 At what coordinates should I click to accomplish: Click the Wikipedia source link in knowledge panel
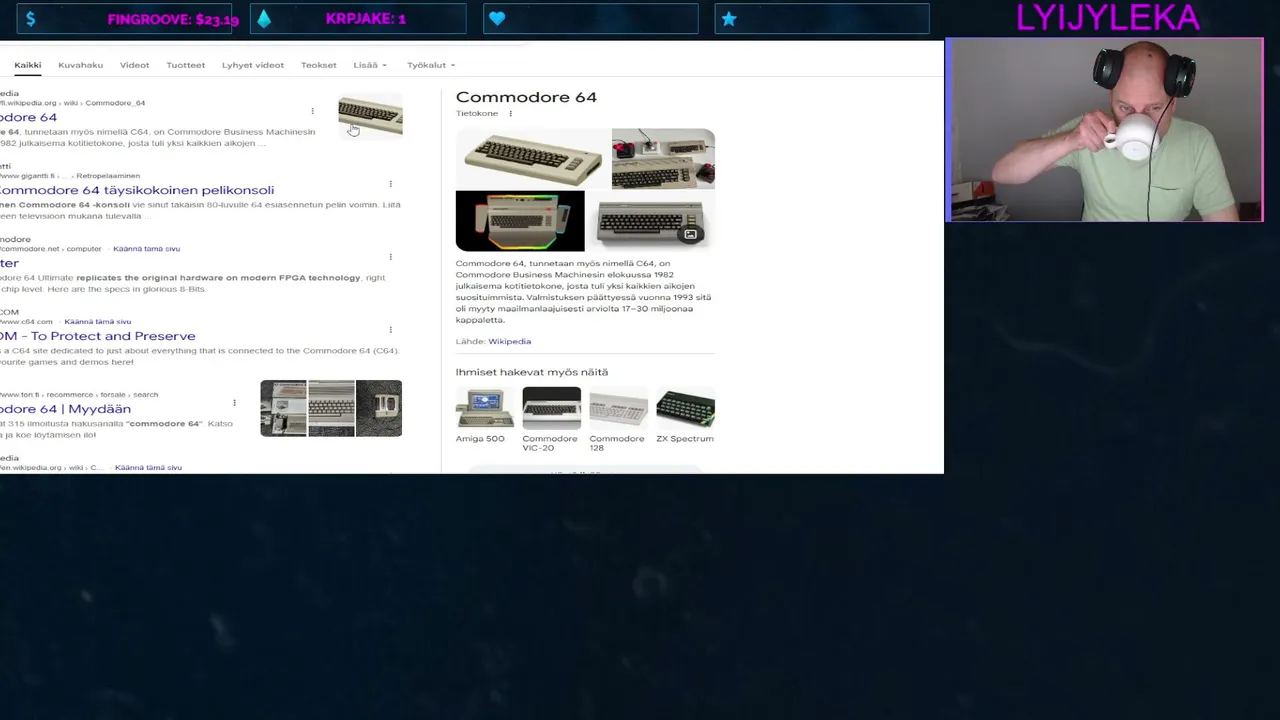(x=509, y=342)
